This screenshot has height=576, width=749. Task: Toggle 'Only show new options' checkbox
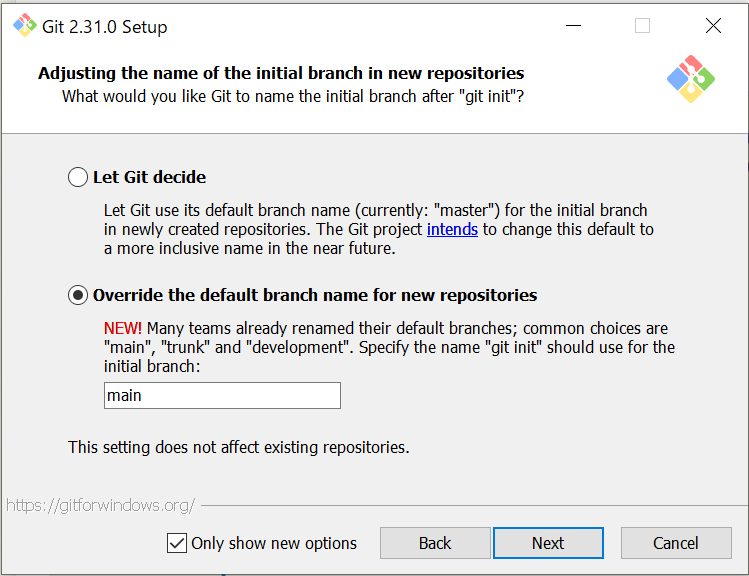[177, 543]
